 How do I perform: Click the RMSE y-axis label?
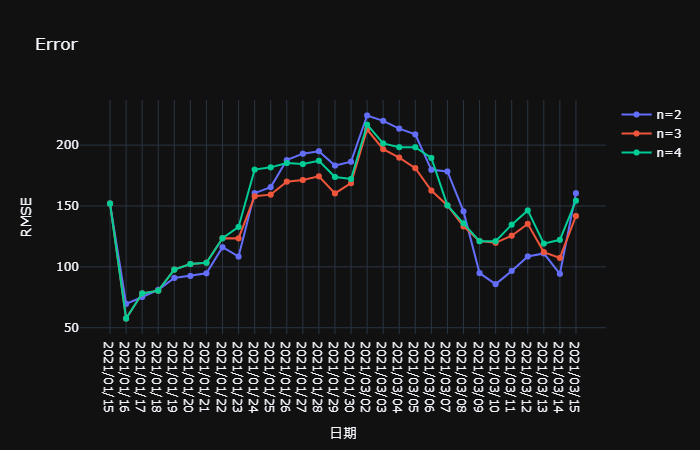(26, 217)
